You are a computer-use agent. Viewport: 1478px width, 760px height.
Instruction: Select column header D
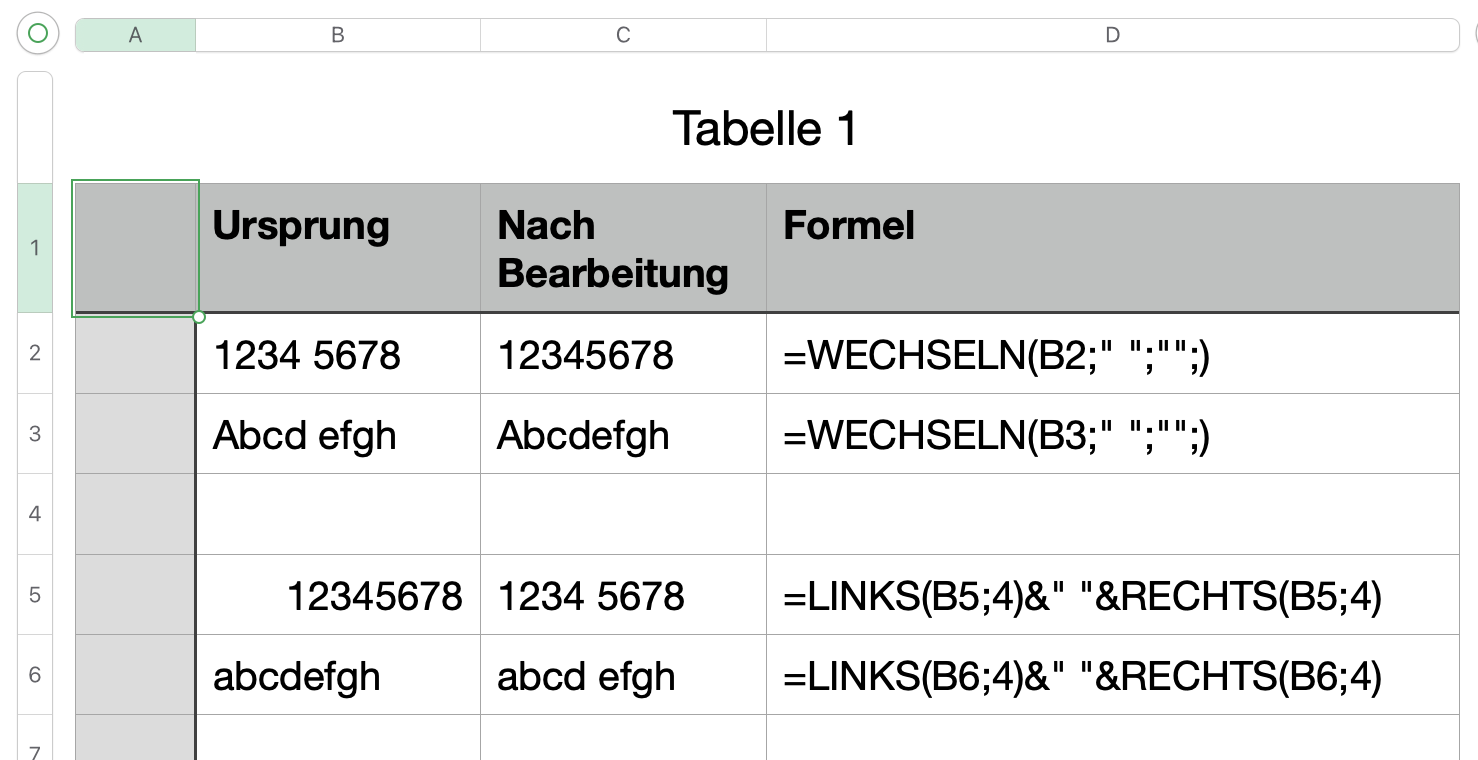click(x=1112, y=35)
